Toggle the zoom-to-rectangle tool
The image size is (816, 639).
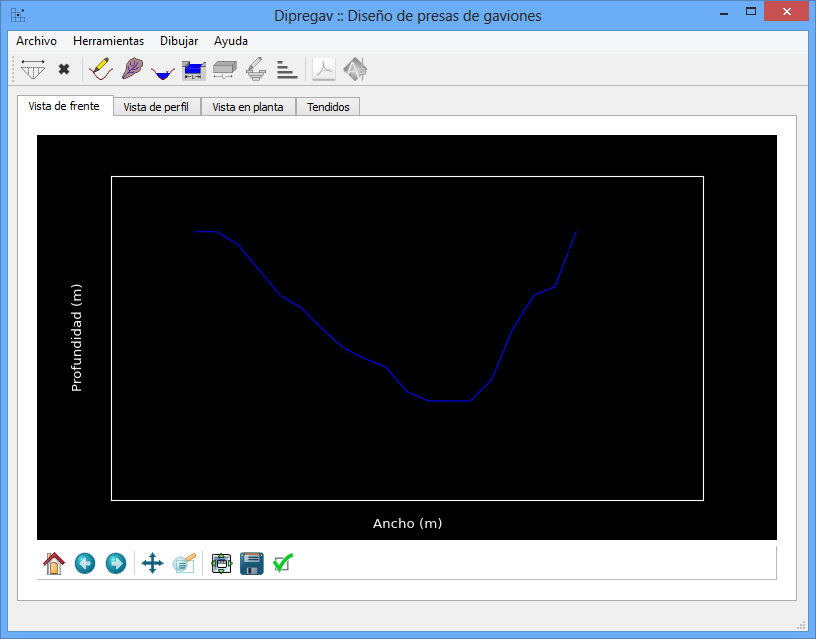click(x=183, y=564)
